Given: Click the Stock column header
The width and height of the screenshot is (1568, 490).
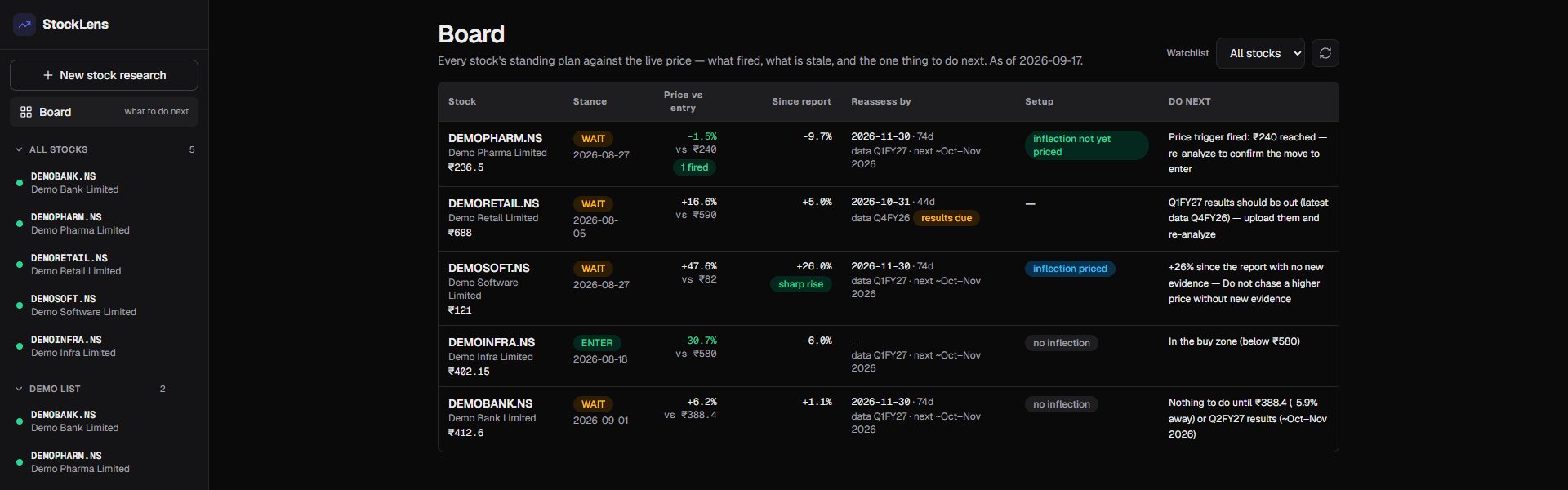Looking at the screenshot, I should pos(462,101).
